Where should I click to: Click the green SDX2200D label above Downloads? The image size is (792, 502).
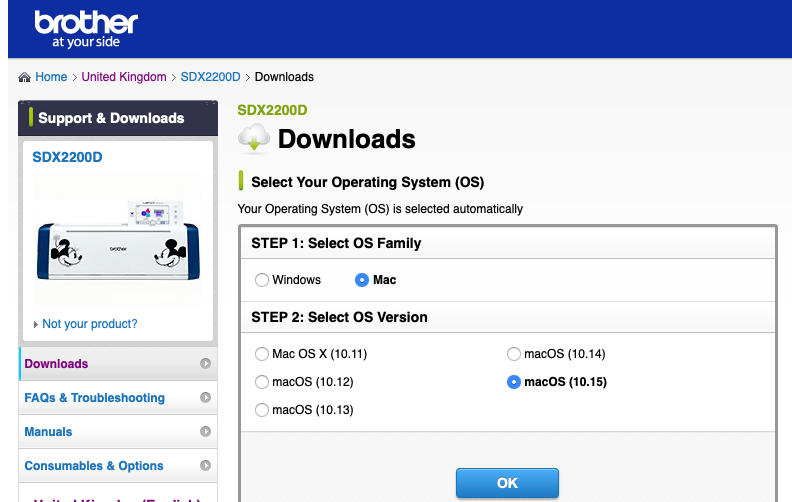coord(272,110)
